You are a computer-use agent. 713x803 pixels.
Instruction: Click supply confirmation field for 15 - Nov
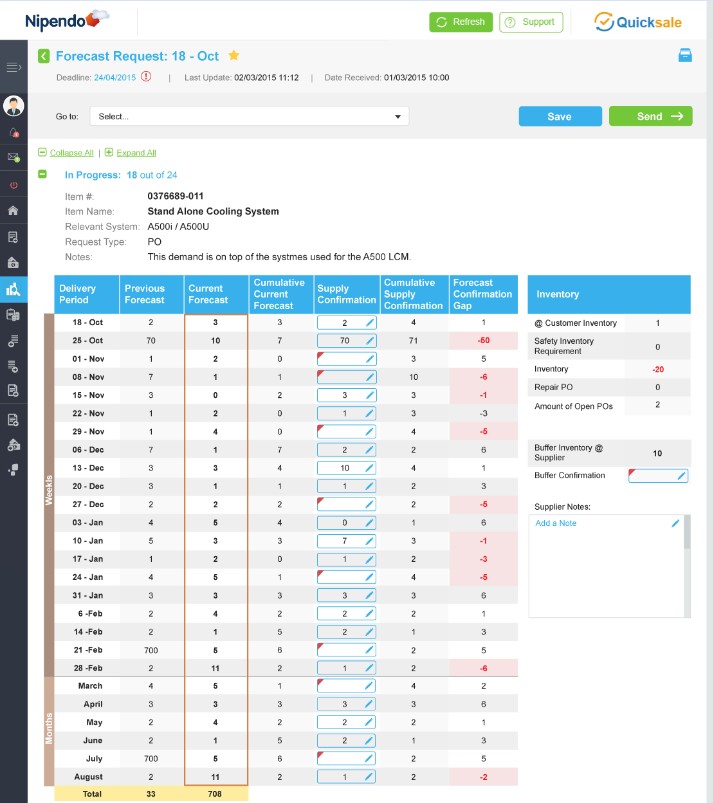[346, 395]
